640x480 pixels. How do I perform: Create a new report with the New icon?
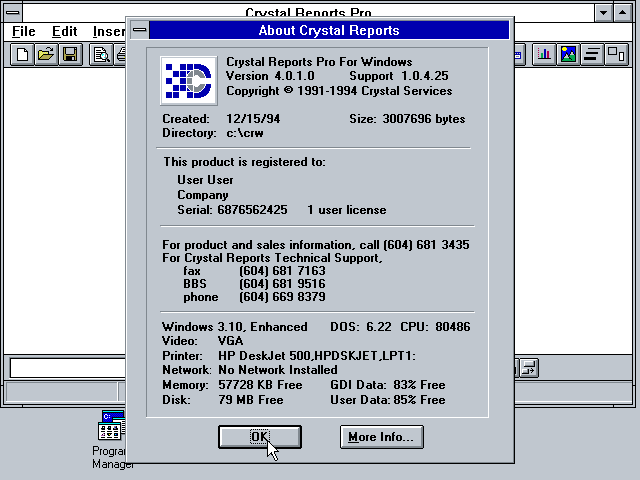tap(22, 55)
